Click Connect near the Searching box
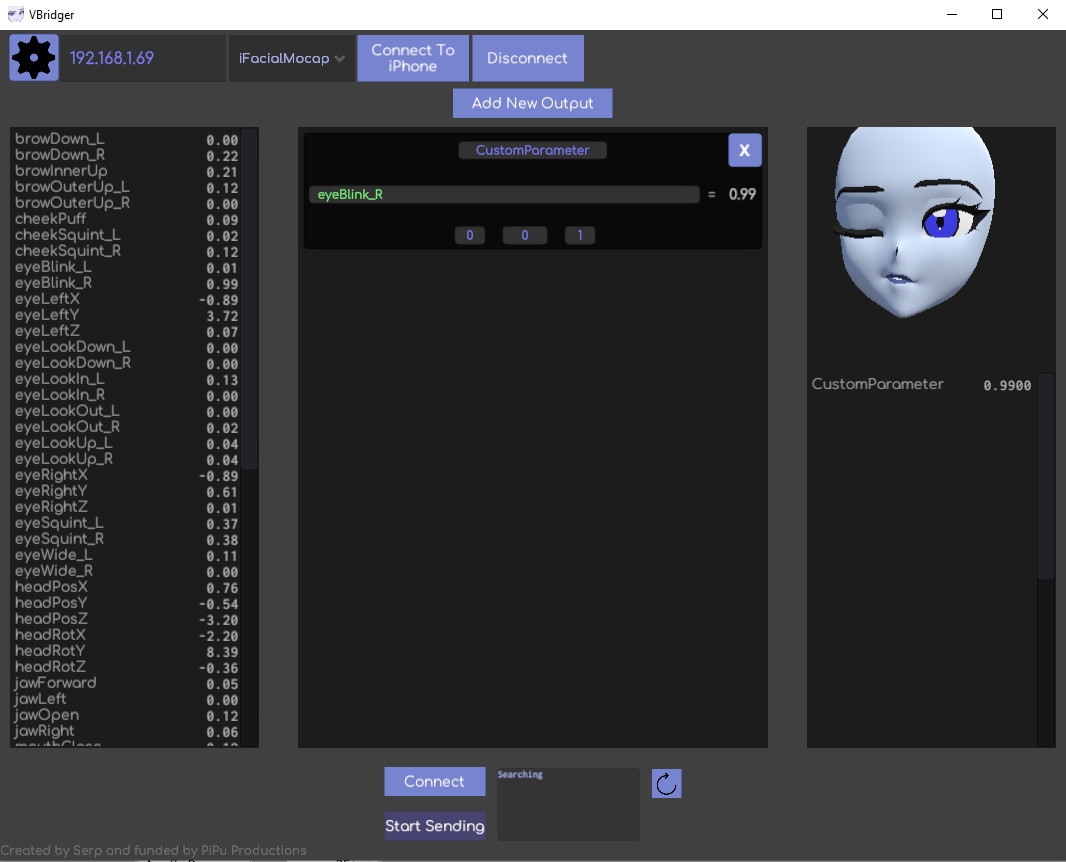 tap(434, 781)
